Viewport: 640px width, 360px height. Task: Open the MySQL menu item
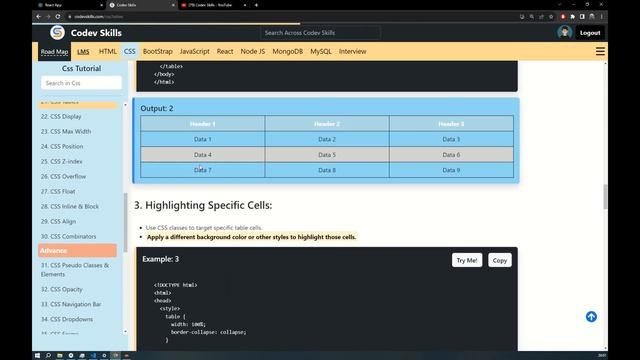tap(321, 51)
